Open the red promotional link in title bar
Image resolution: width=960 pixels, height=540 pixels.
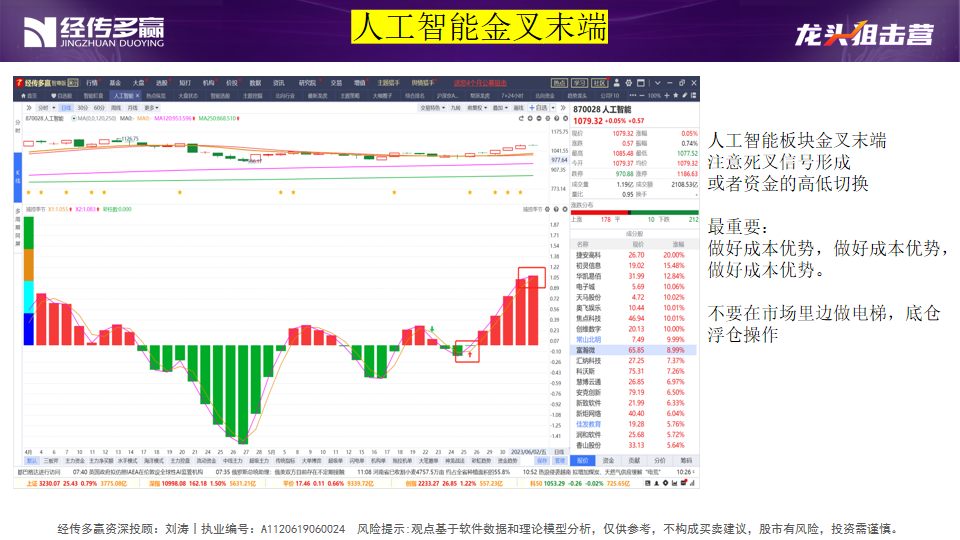coord(480,83)
